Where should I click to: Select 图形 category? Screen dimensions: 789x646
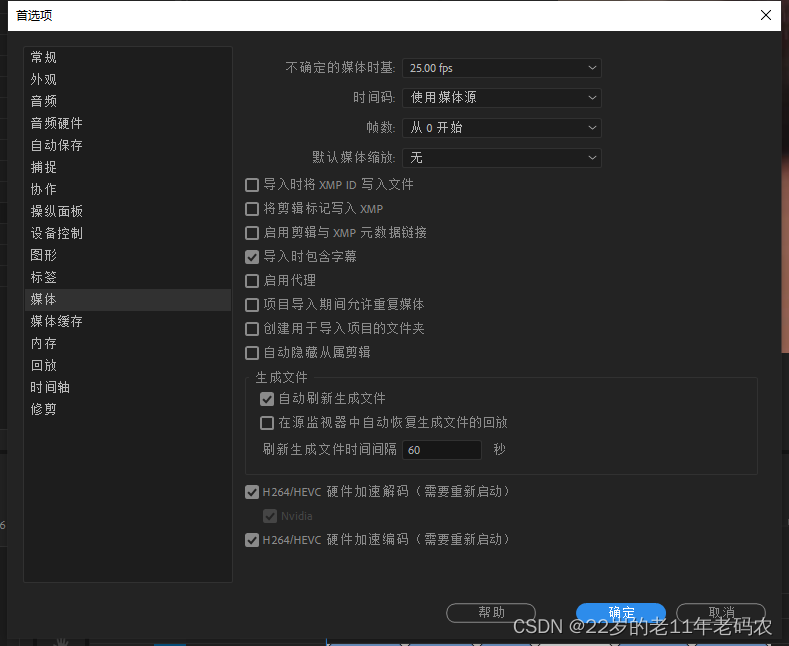tap(128, 255)
